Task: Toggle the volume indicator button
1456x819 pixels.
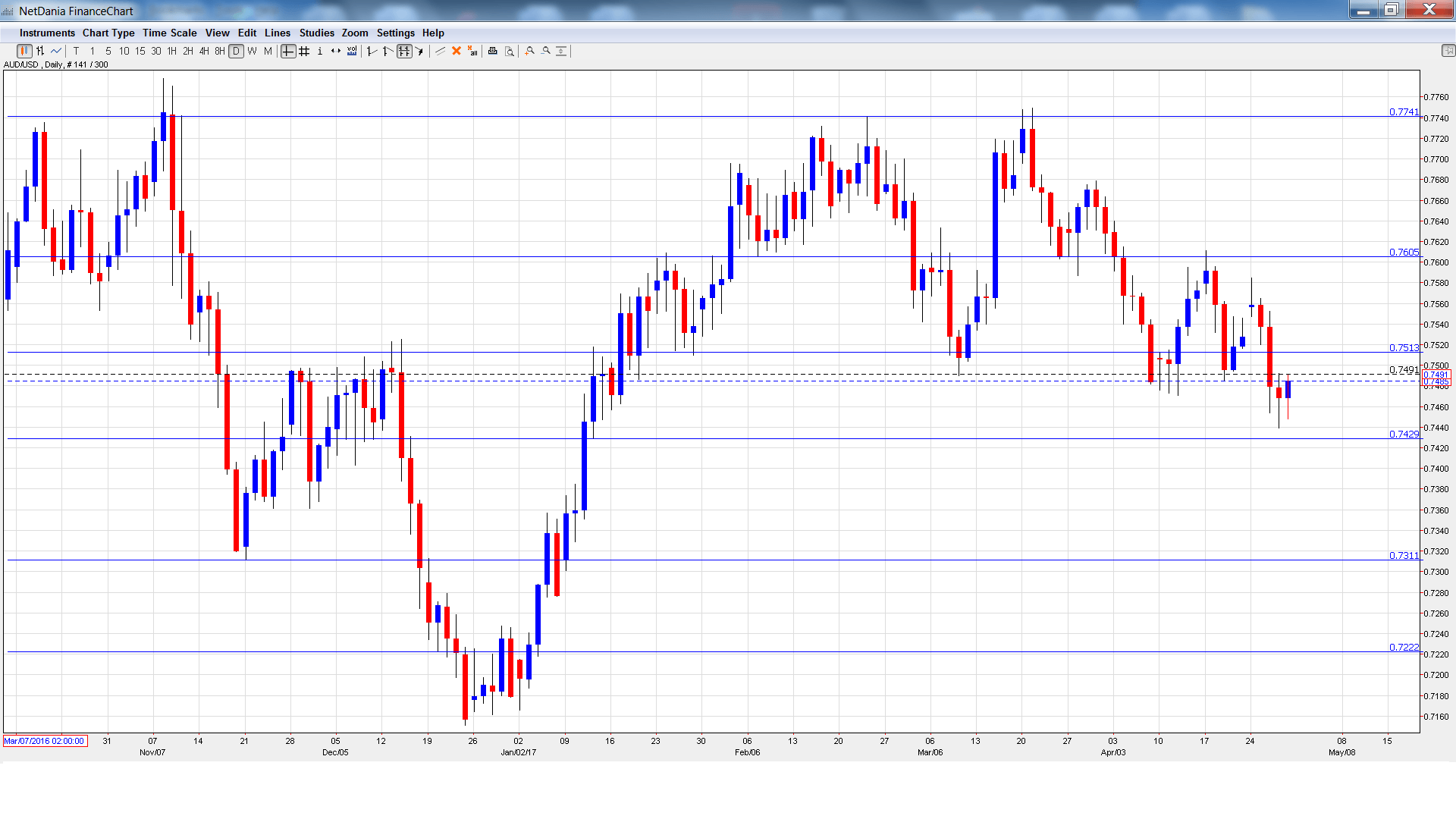Action: tap(352, 51)
